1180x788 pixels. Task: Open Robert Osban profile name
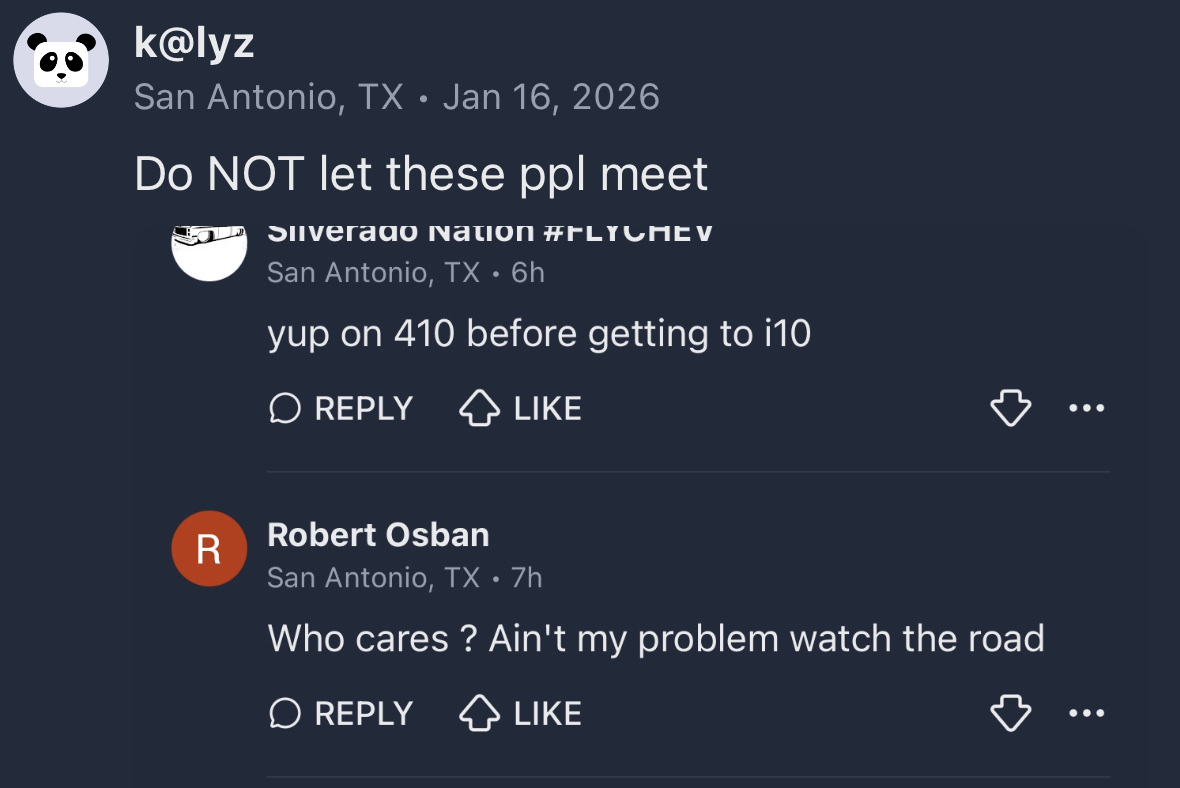click(x=378, y=535)
